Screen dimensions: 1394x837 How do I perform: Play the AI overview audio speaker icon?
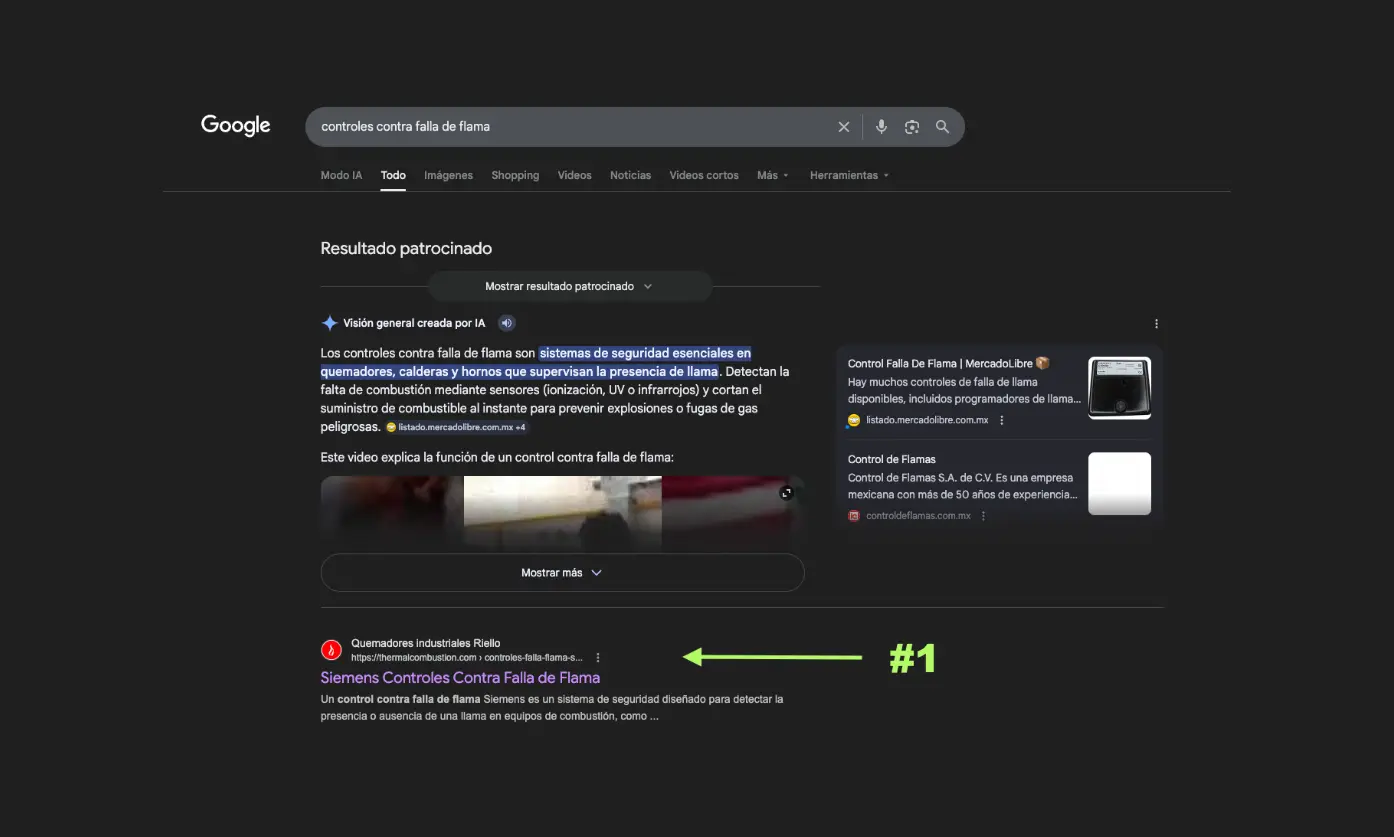(x=507, y=323)
